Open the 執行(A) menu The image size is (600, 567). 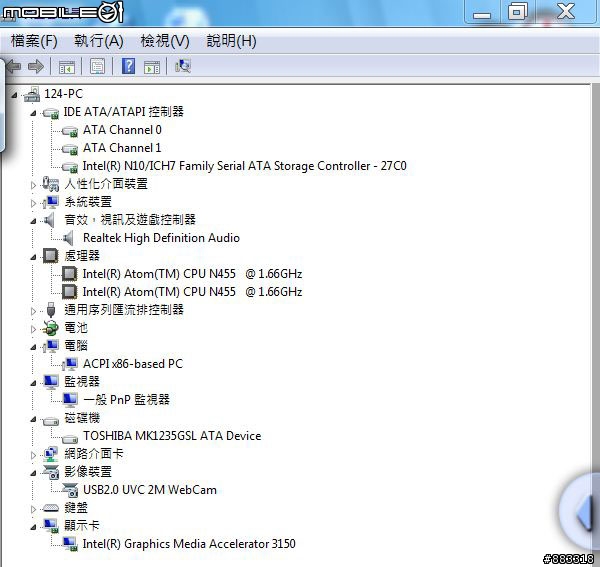point(99,41)
